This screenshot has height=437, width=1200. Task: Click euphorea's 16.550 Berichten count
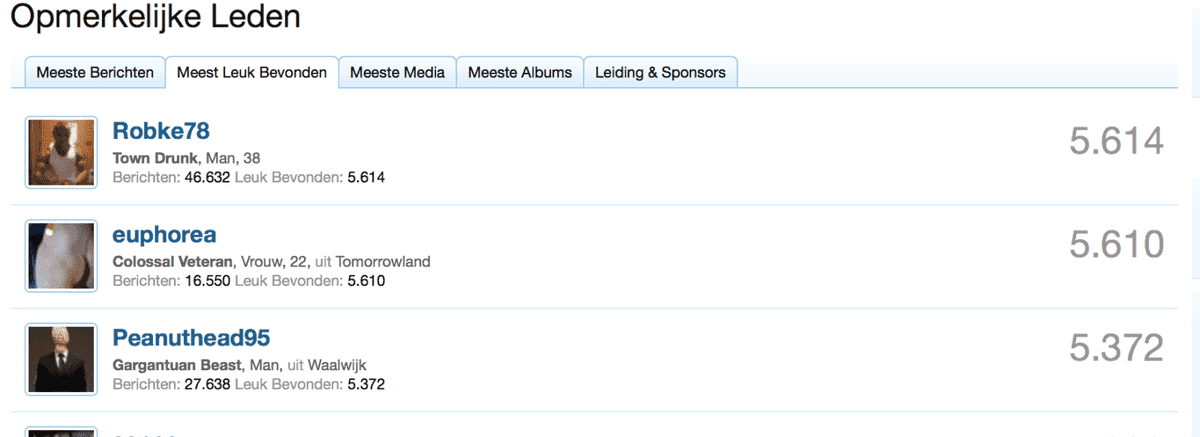(x=207, y=281)
